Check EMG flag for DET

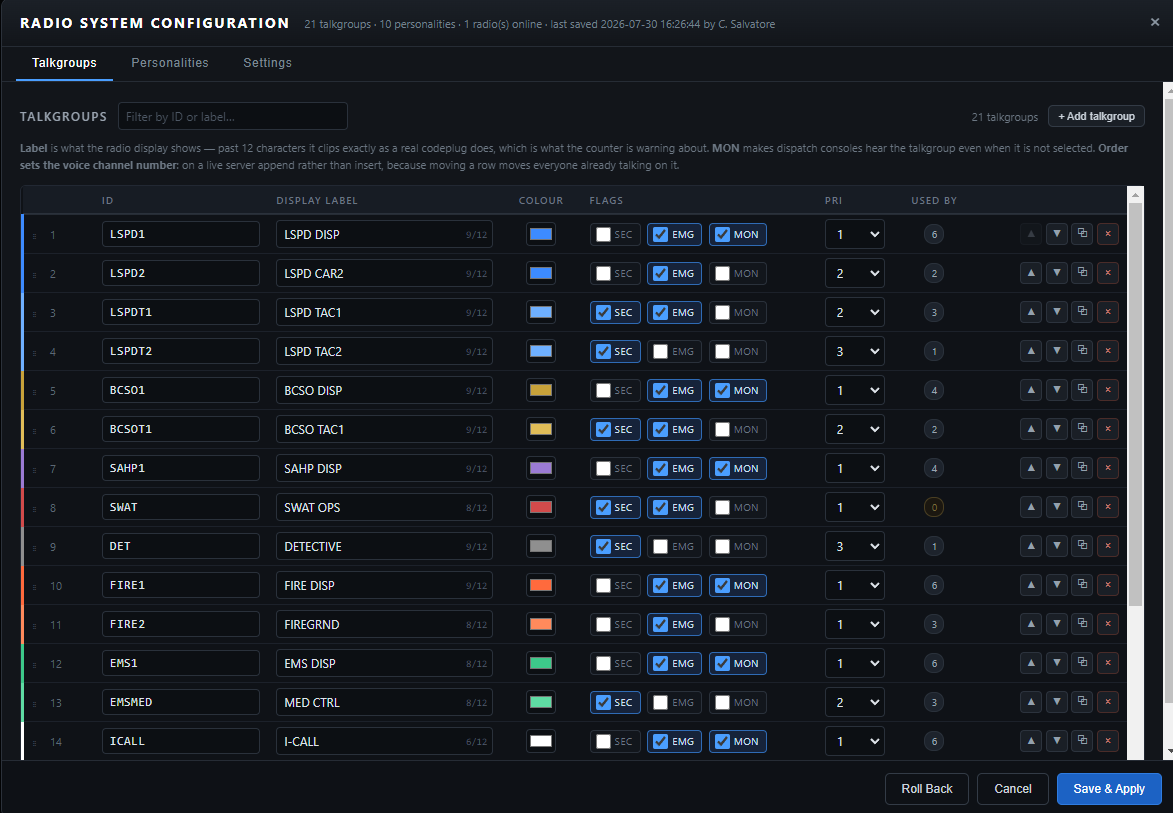pyautogui.click(x=673, y=546)
